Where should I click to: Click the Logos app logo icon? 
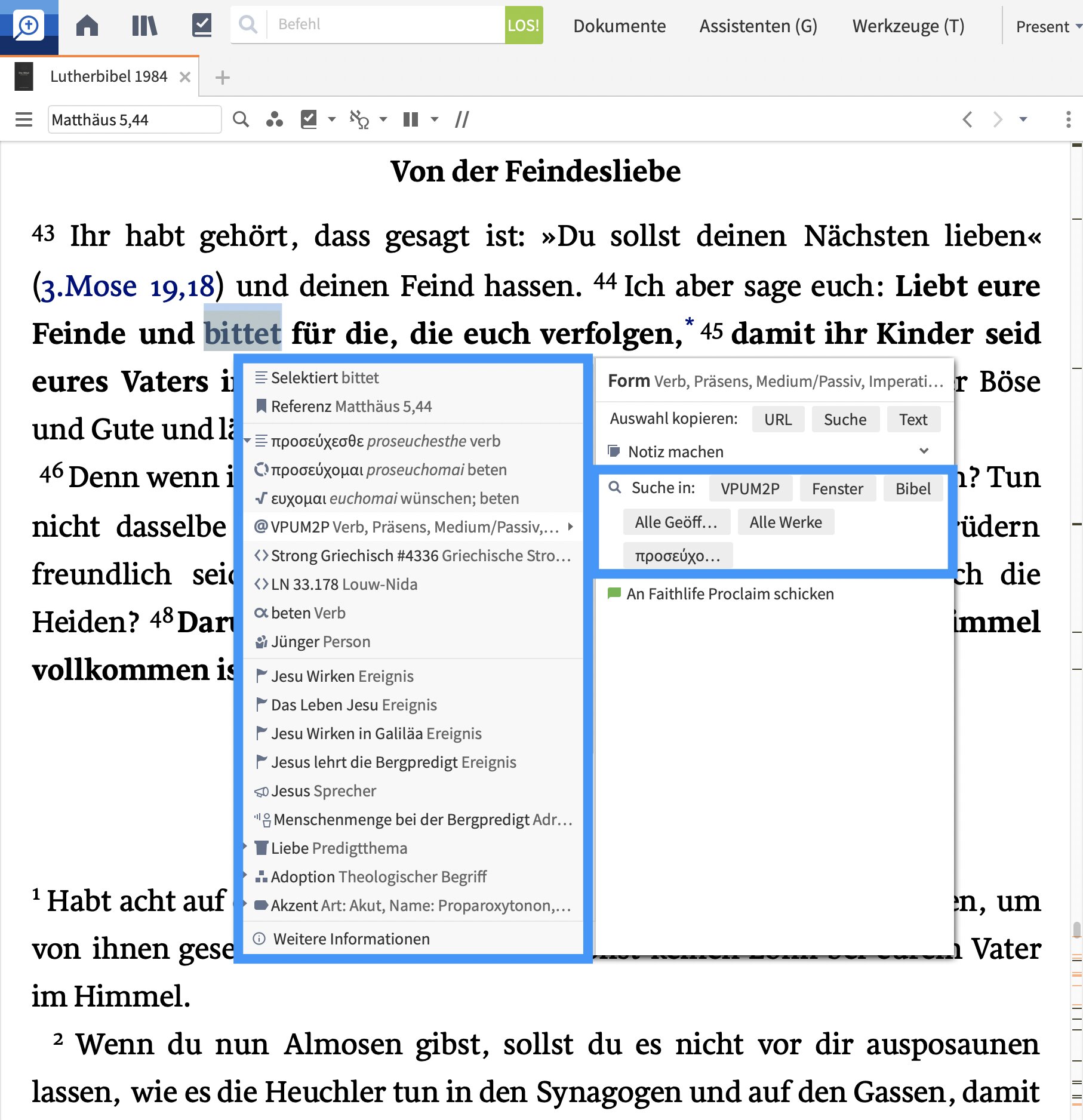coord(29,26)
